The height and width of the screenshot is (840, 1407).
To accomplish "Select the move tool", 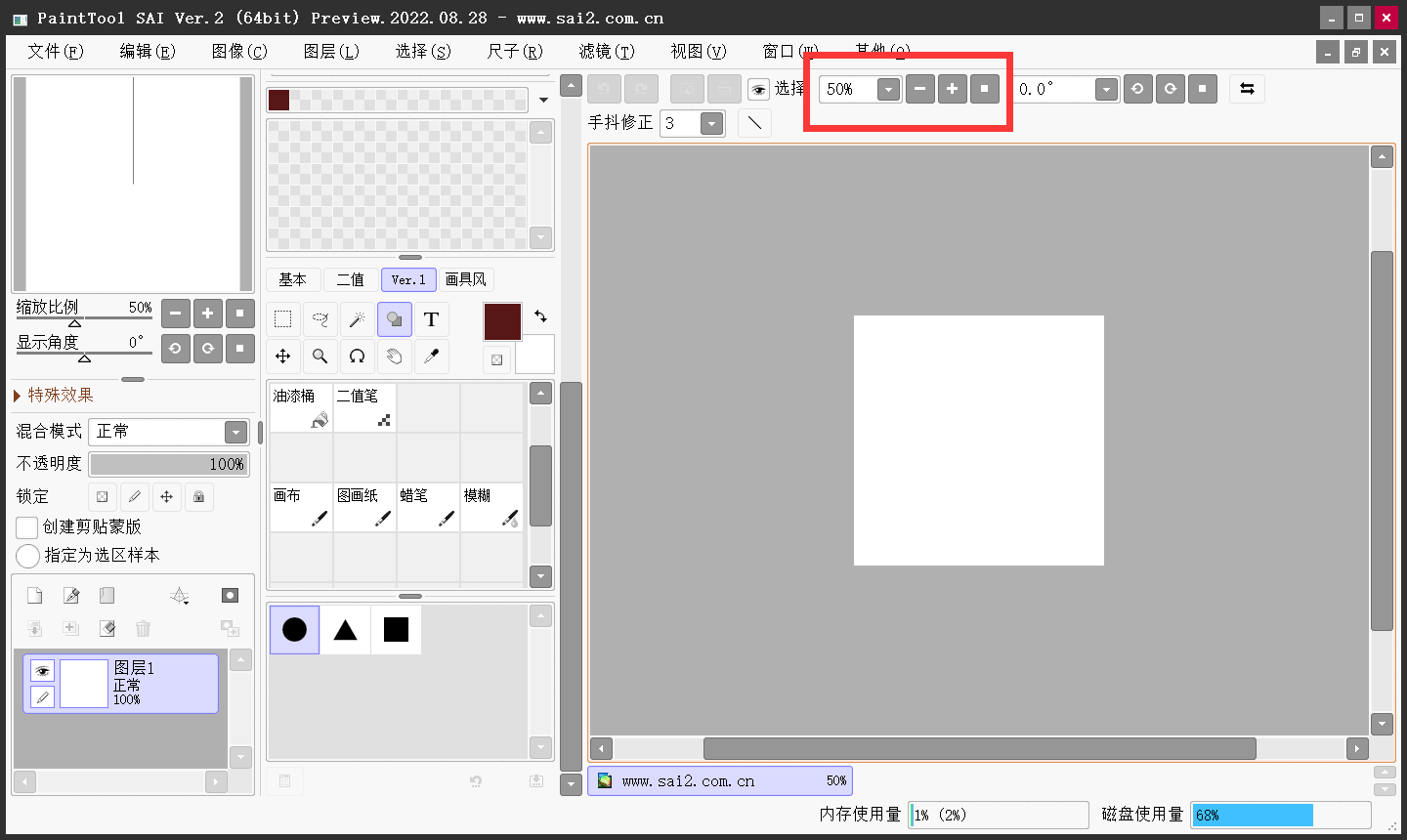I will (283, 357).
